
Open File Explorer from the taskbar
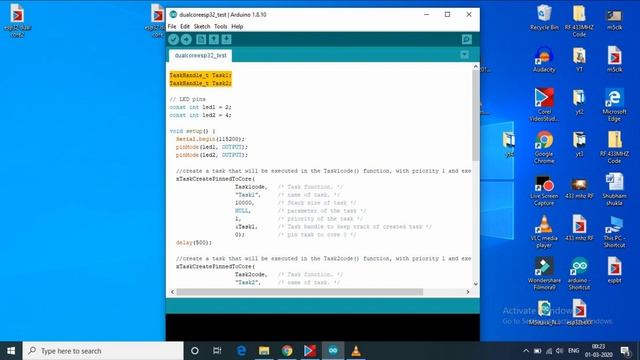click(264, 351)
